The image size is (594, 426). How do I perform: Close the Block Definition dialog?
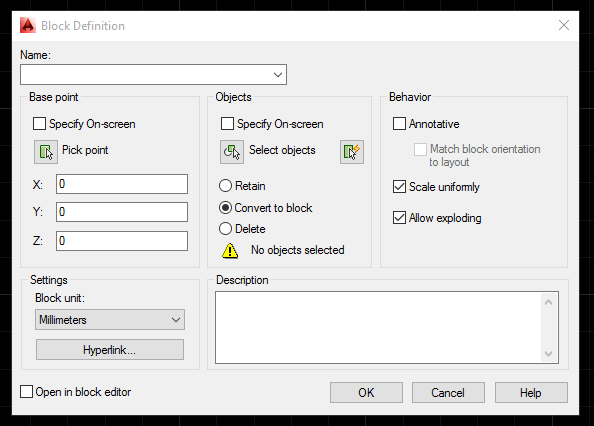click(564, 25)
